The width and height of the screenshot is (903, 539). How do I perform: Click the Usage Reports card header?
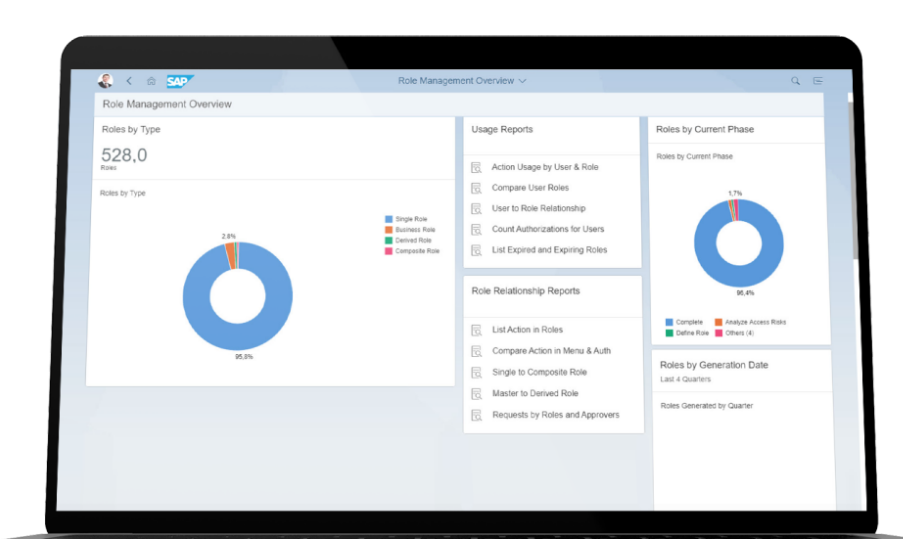point(502,130)
